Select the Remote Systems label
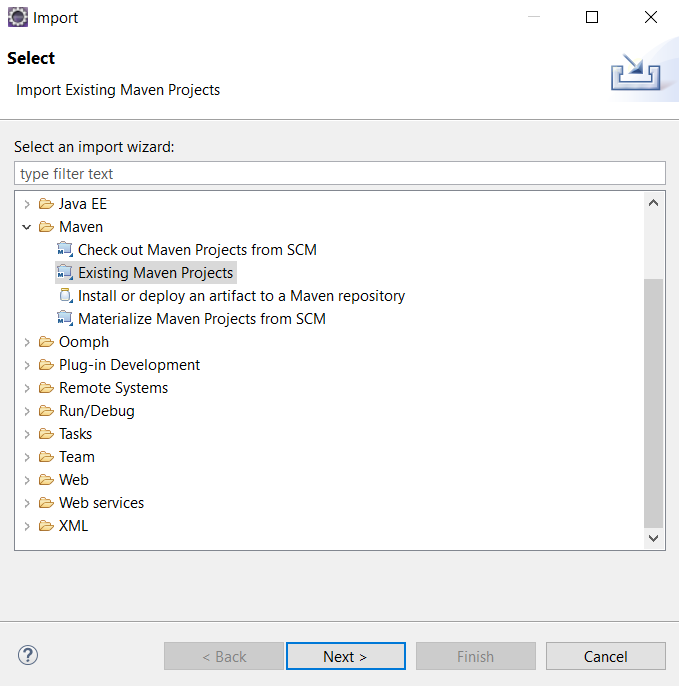Viewport: 679px width, 686px height. pos(113,388)
